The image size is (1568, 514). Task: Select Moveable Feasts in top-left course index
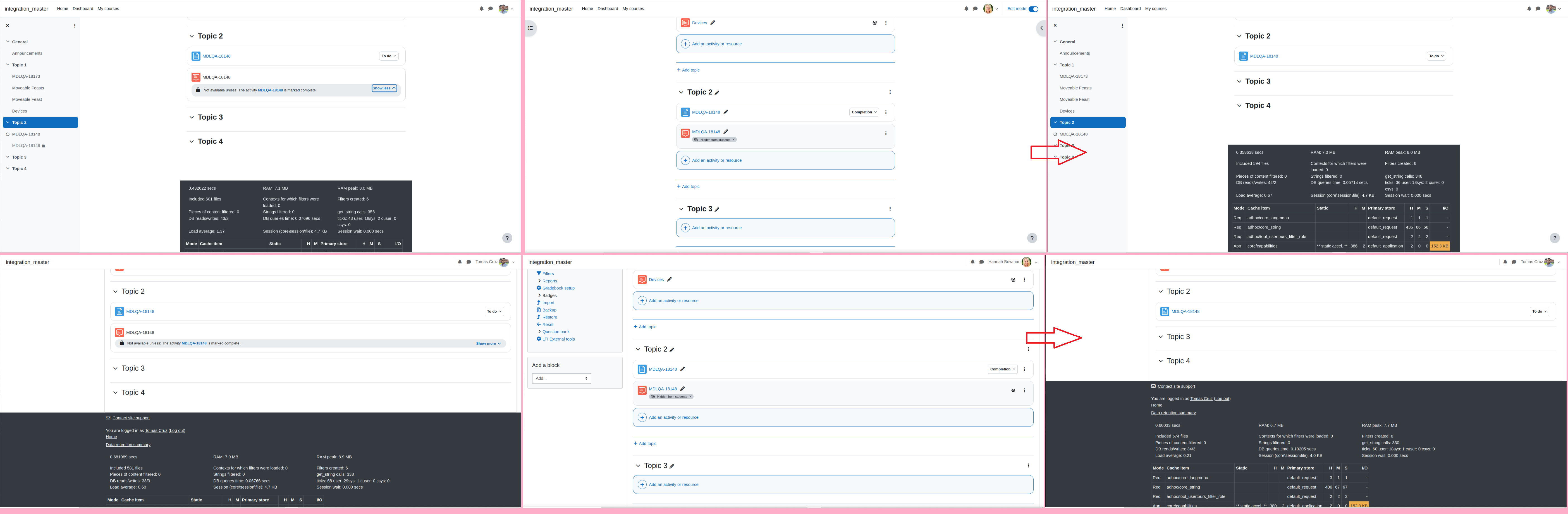click(x=28, y=88)
